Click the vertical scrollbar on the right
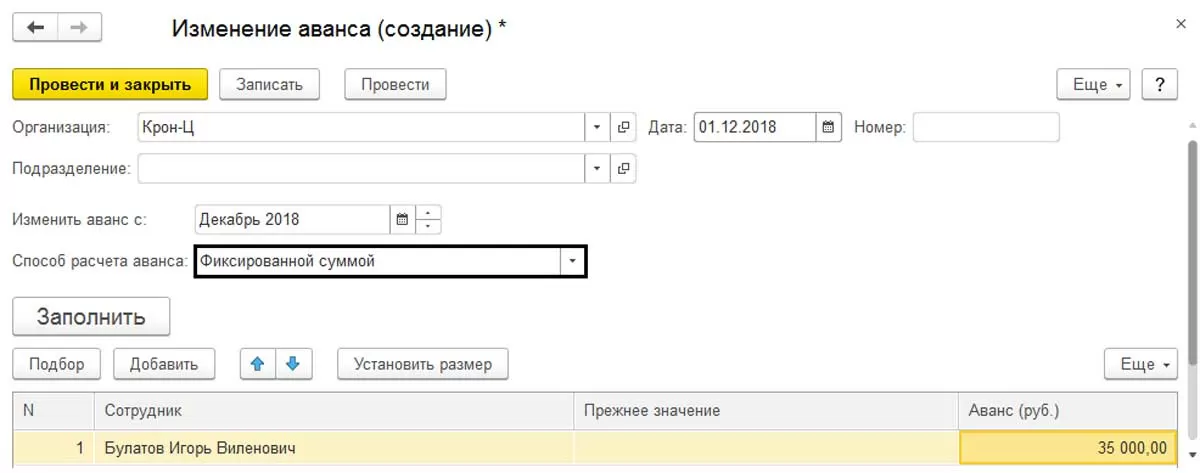1200x473 pixels. click(1191, 250)
